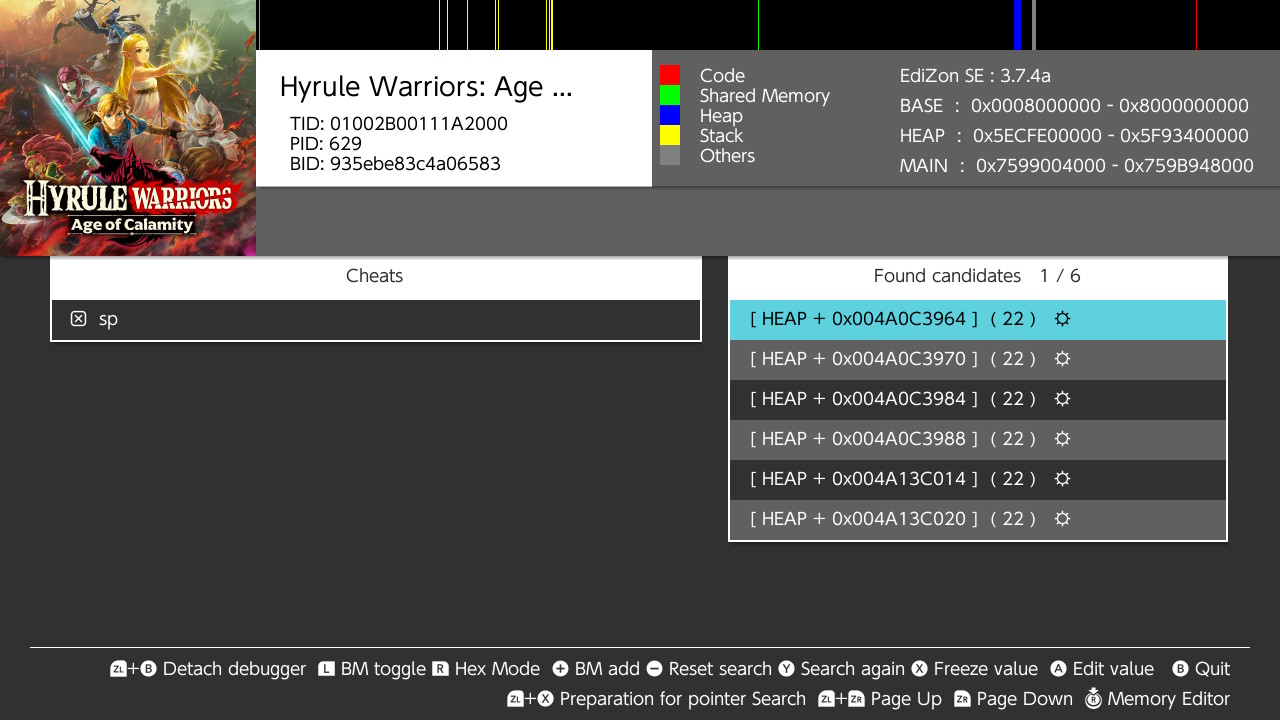
Task: Click the green Shared Memory legend swatch
Action: click(670, 95)
